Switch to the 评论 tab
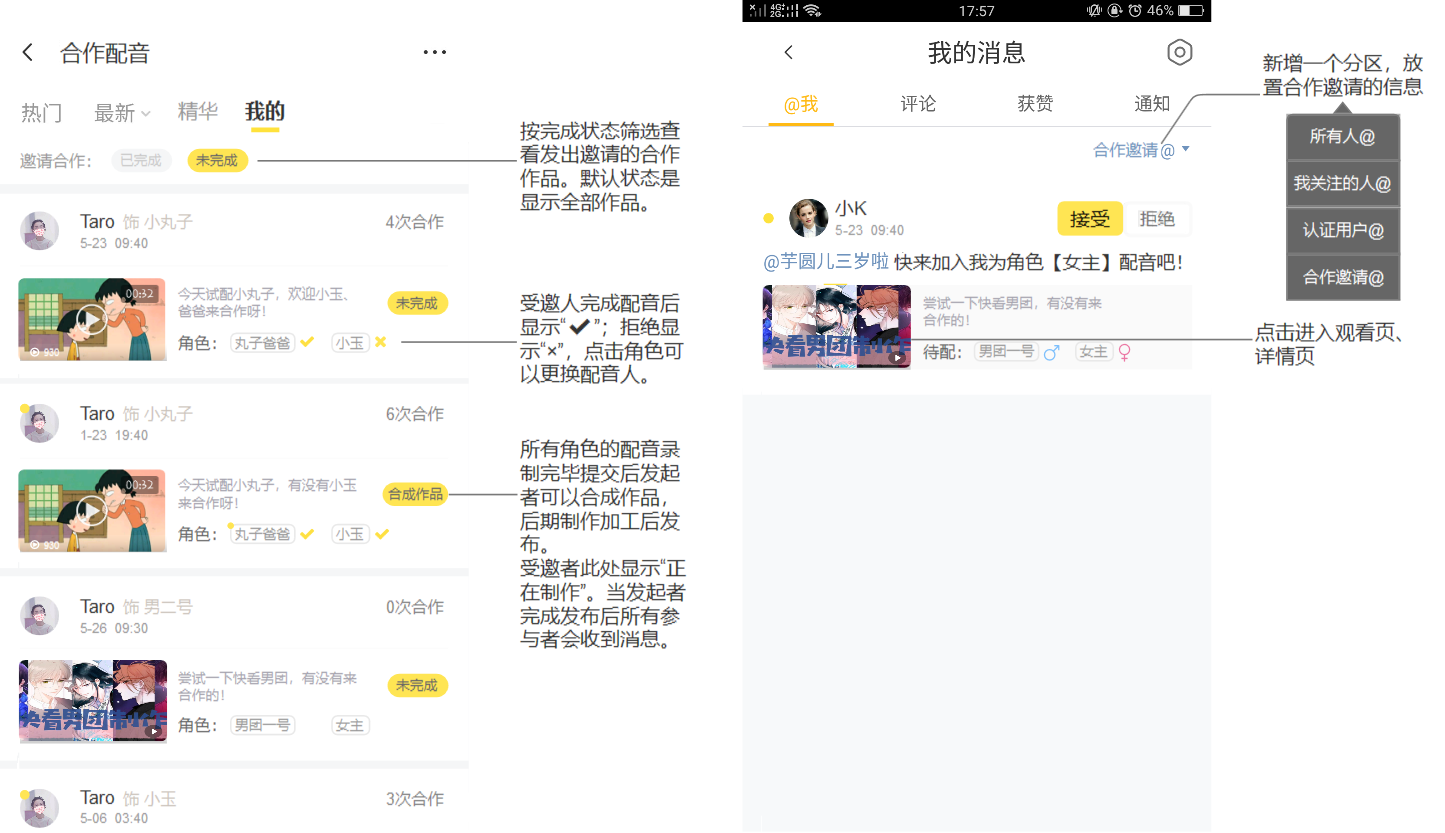The image size is (1445, 833). tap(918, 103)
